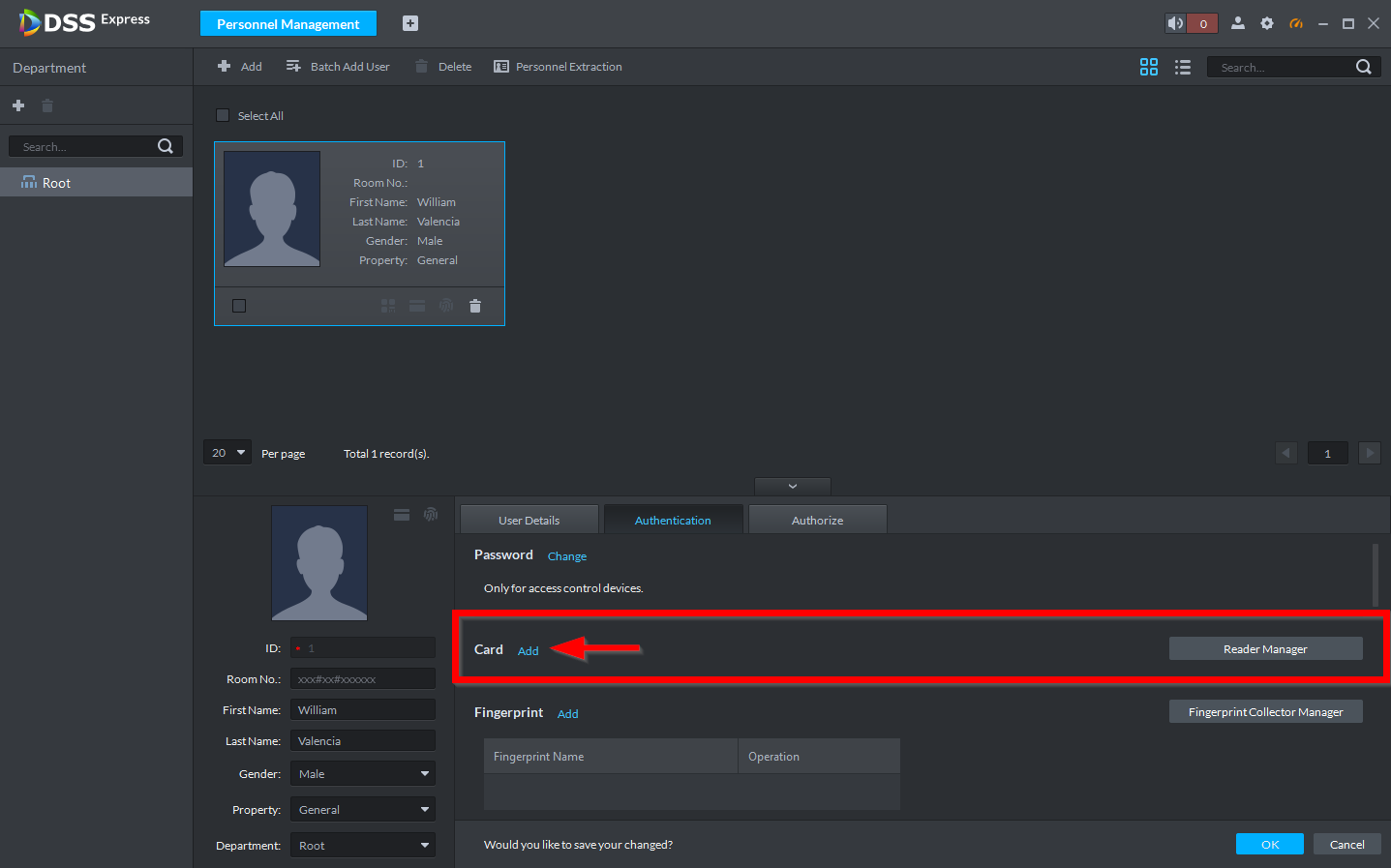Click the Fingerprint Name column header
Screen dimensions: 1391x868
tap(611, 757)
